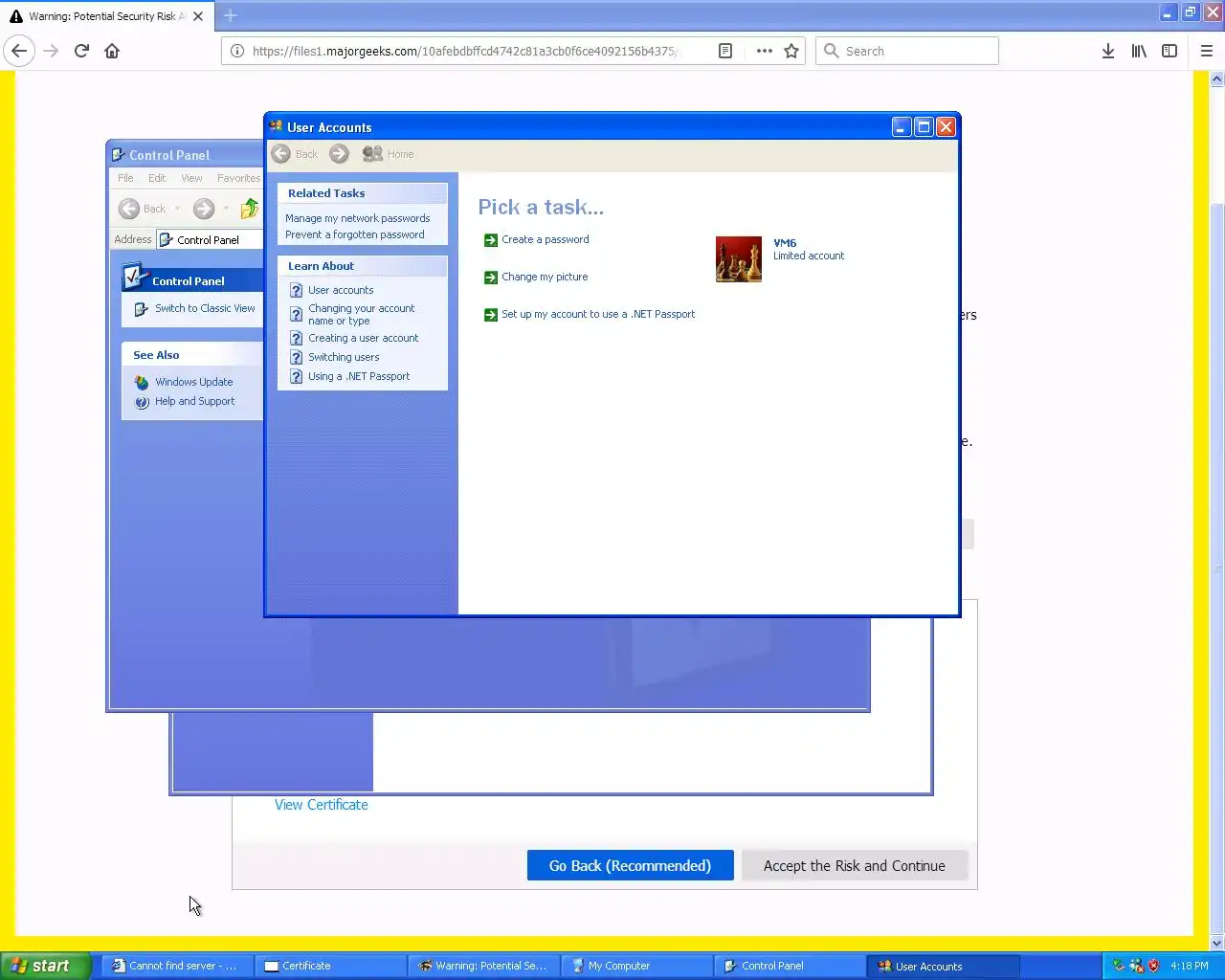Screen dimensions: 1225x980
Task: Open Using a .NET Passport topic
Action: (359, 376)
